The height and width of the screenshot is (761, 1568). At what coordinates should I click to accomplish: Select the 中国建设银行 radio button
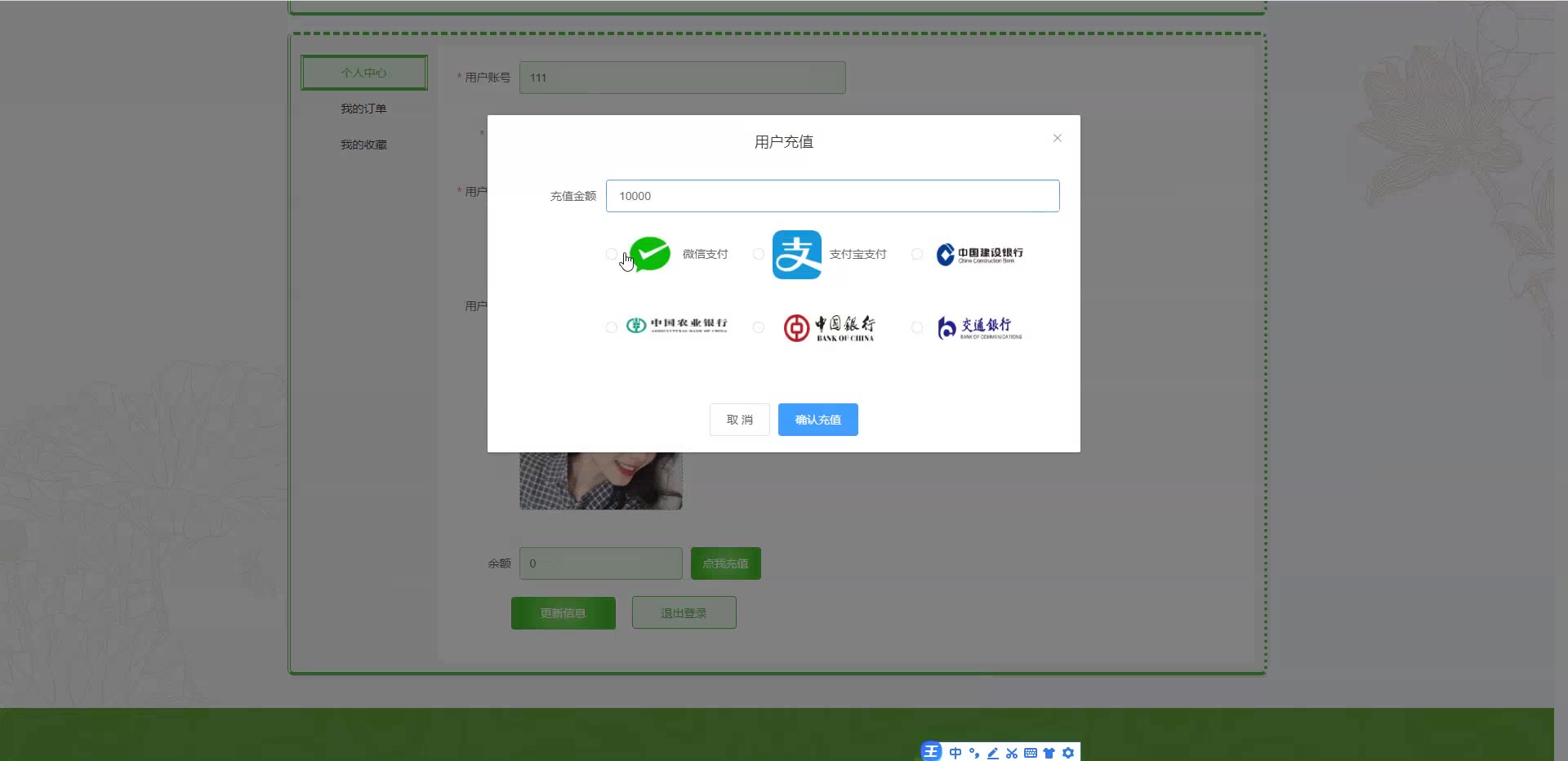[917, 254]
